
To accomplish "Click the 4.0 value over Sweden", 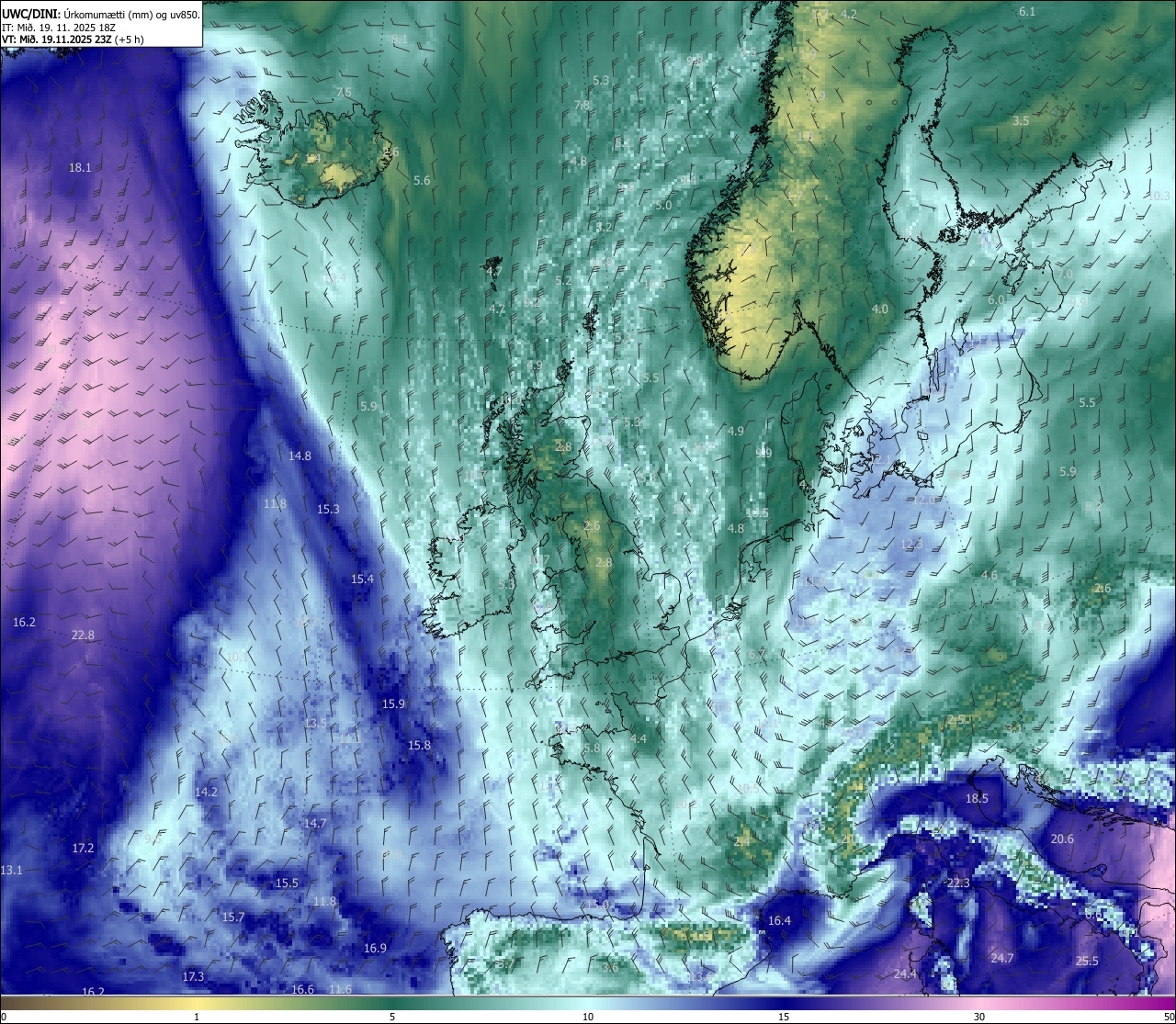I will 880,309.
